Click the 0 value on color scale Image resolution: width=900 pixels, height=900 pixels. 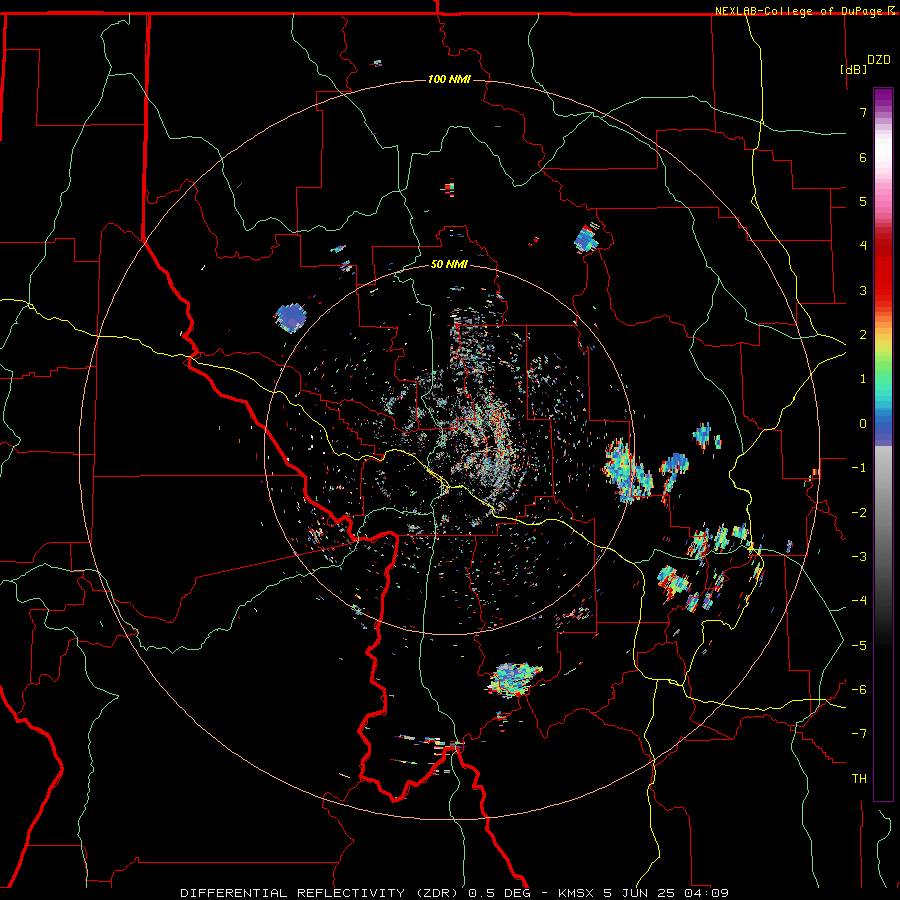863,424
